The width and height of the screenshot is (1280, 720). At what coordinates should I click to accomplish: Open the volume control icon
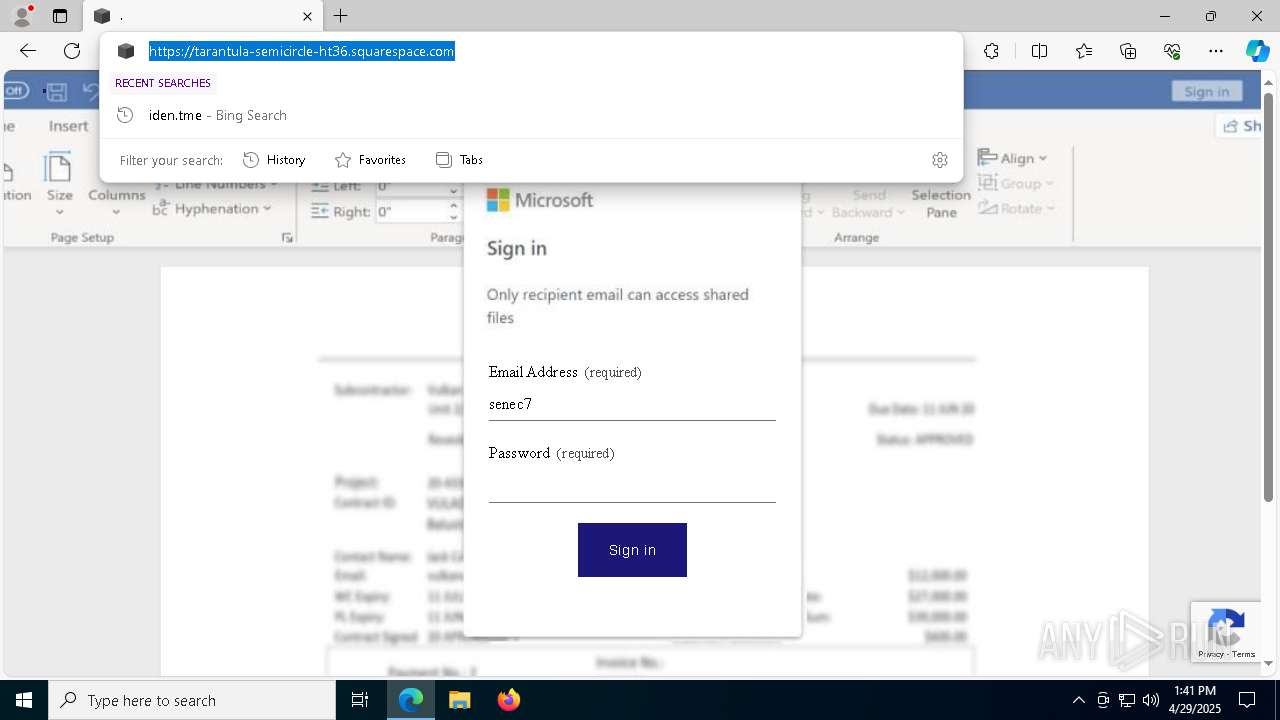pos(1151,700)
